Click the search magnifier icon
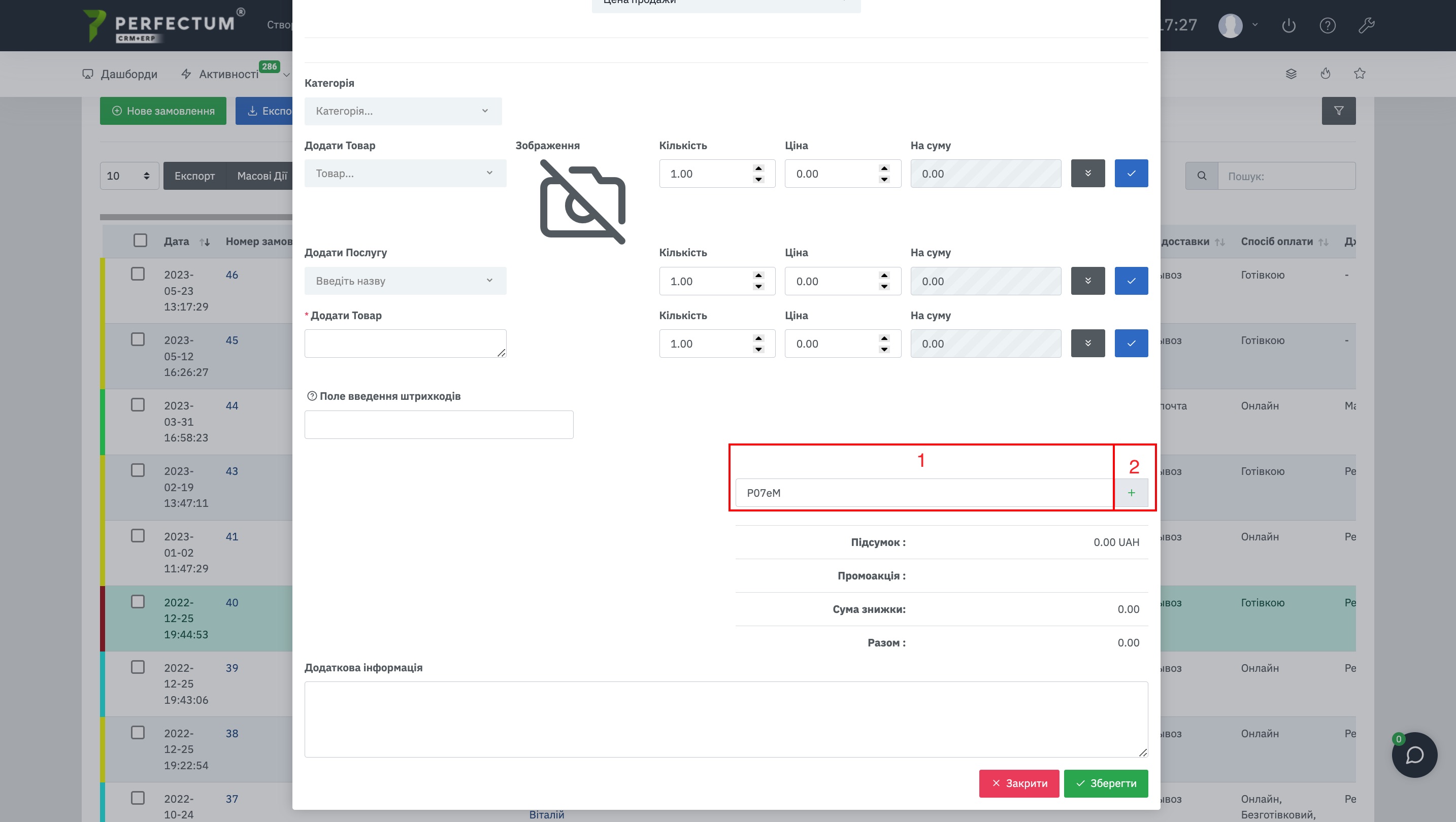Image resolution: width=1456 pixels, height=822 pixels. coord(1202,176)
